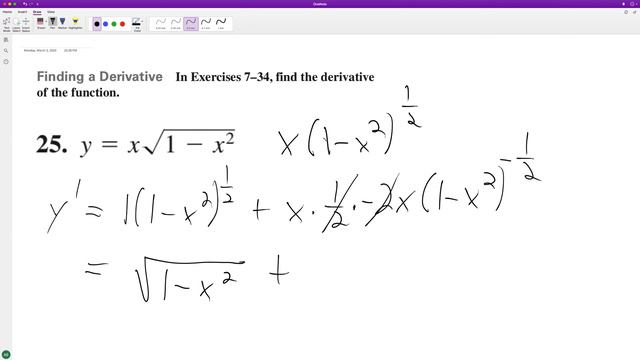640x360 pixels.
Task: Open the Draw ribbon tab
Action: tap(37, 12)
